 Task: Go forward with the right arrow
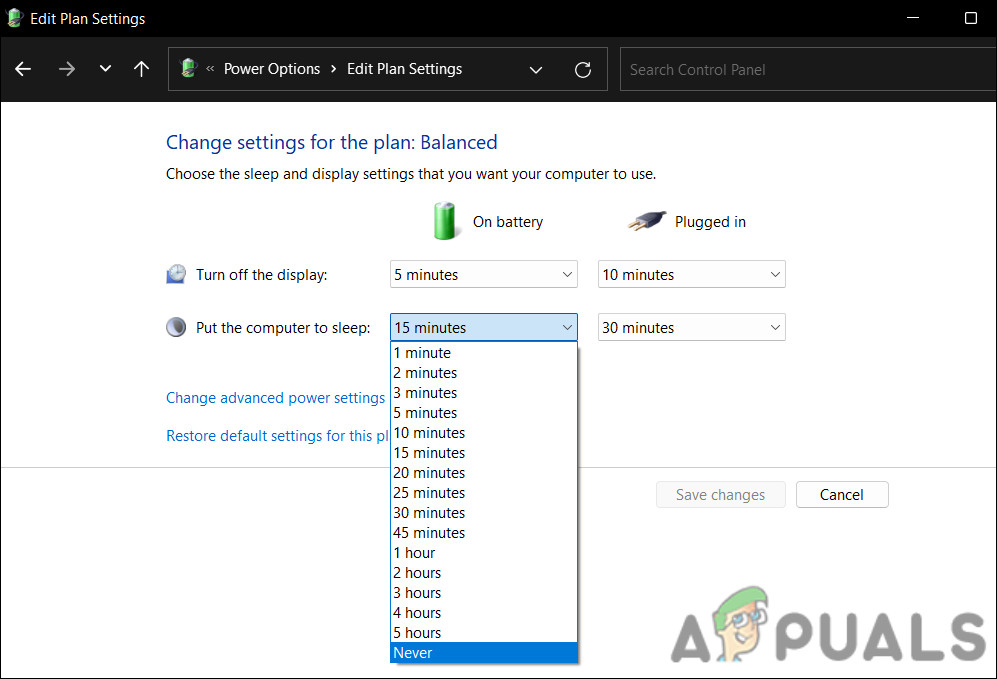pyautogui.click(x=67, y=69)
